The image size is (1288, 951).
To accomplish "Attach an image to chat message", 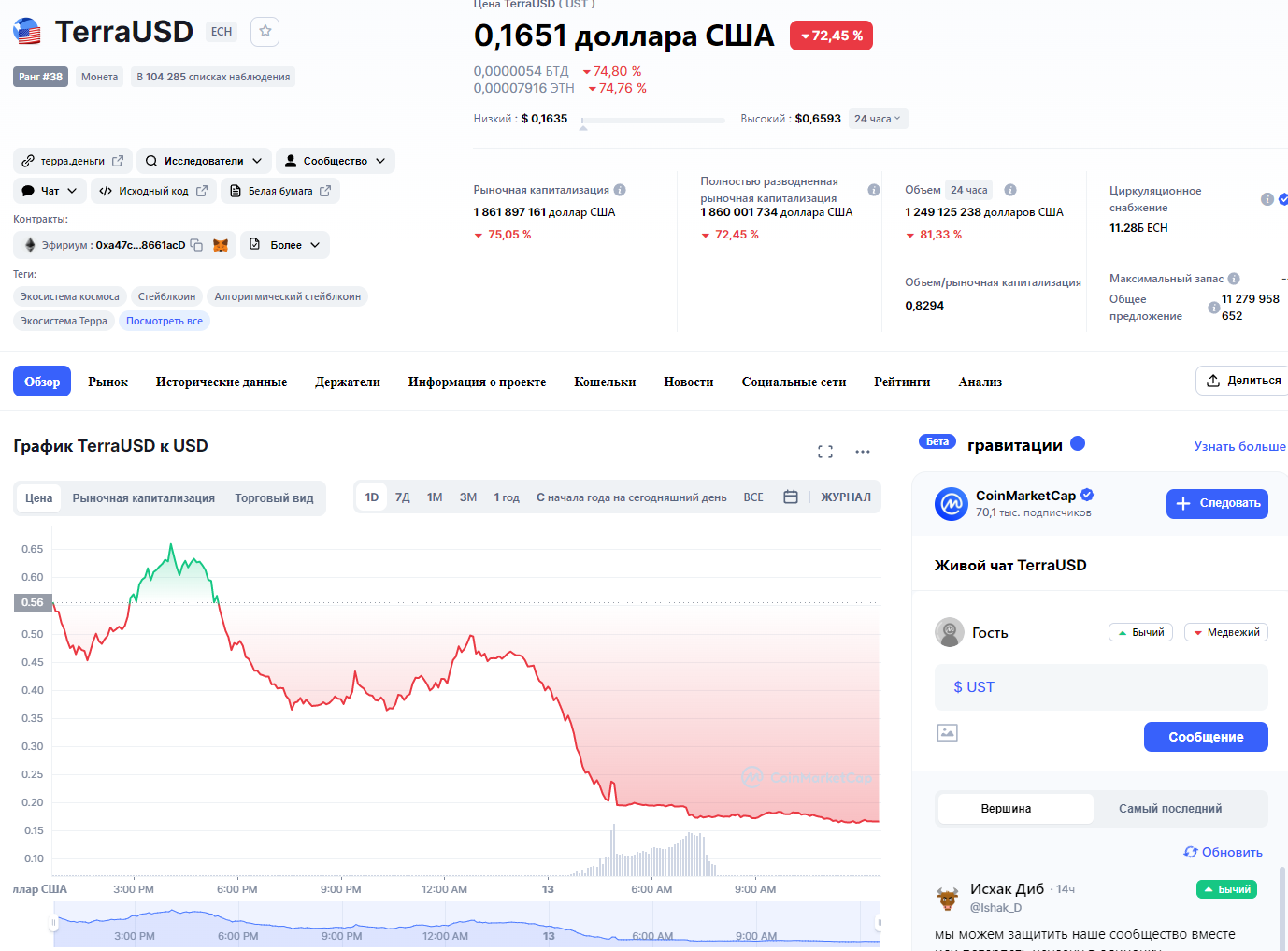I will pyautogui.click(x=947, y=733).
